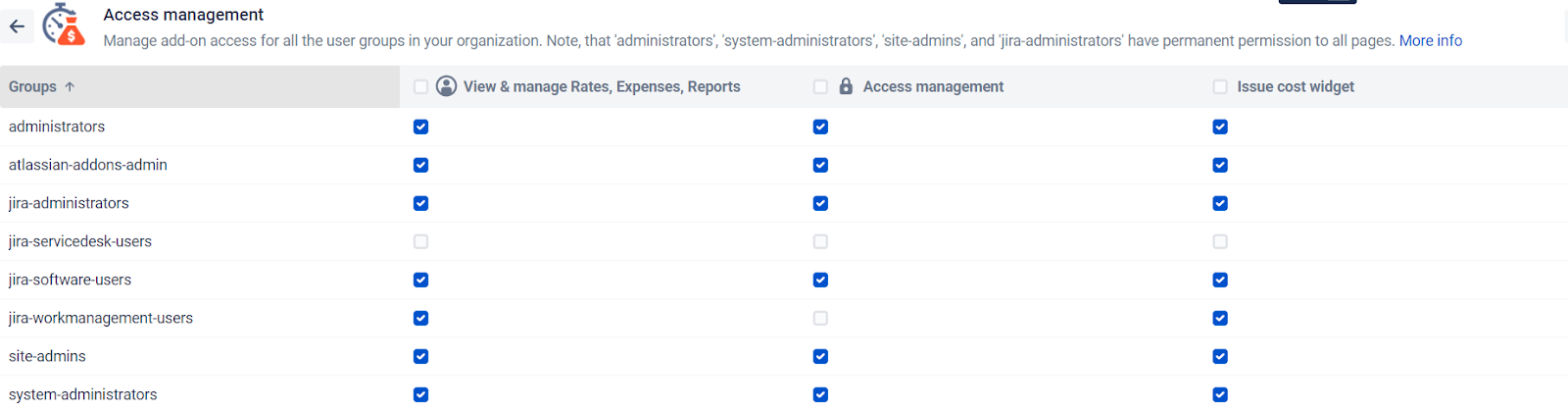Uncheck site-admins Issue cost widget checkbox
The width and height of the screenshot is (1568, 410).
[x=1220, y=356]
